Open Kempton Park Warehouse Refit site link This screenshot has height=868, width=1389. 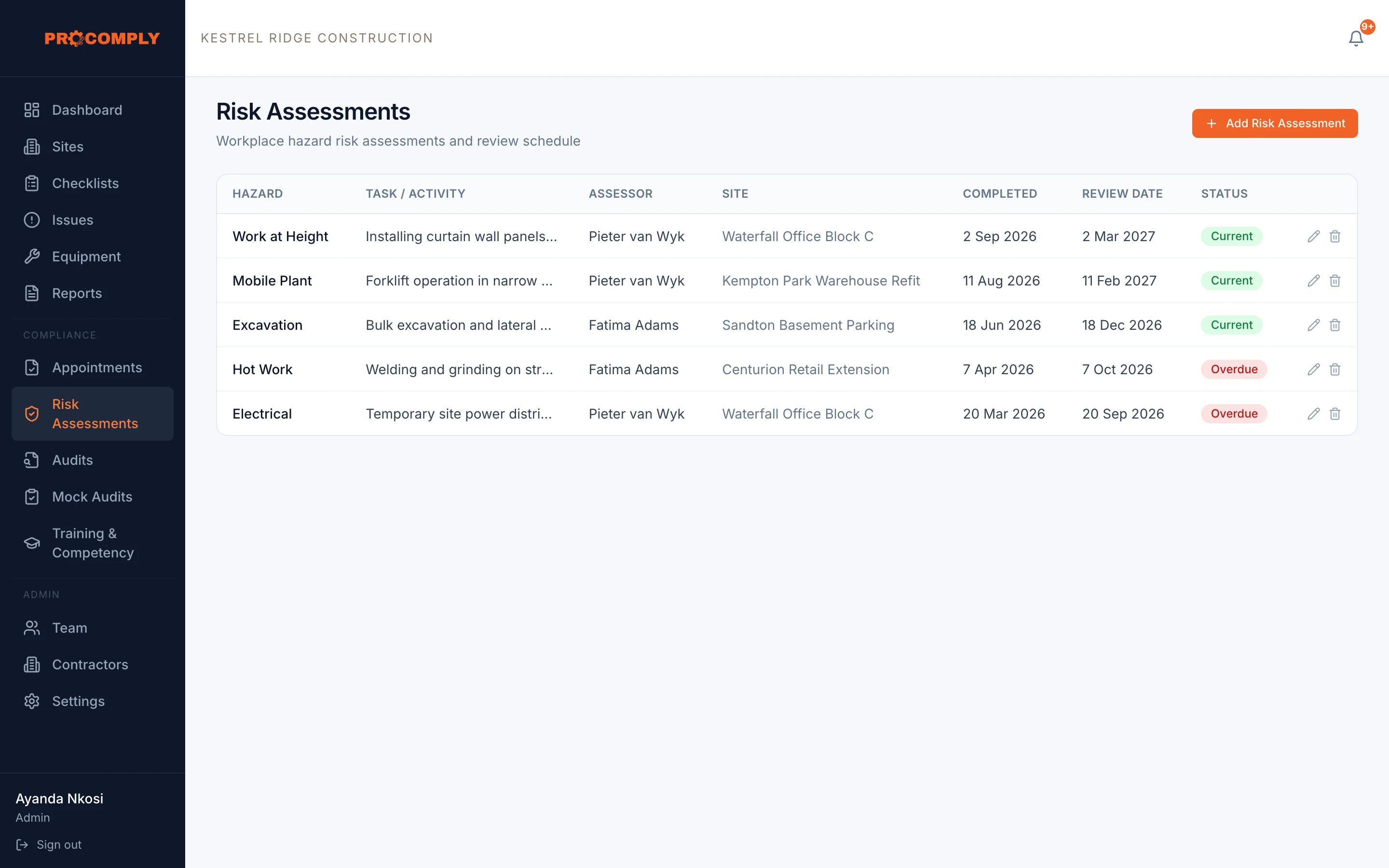(821, 281)
